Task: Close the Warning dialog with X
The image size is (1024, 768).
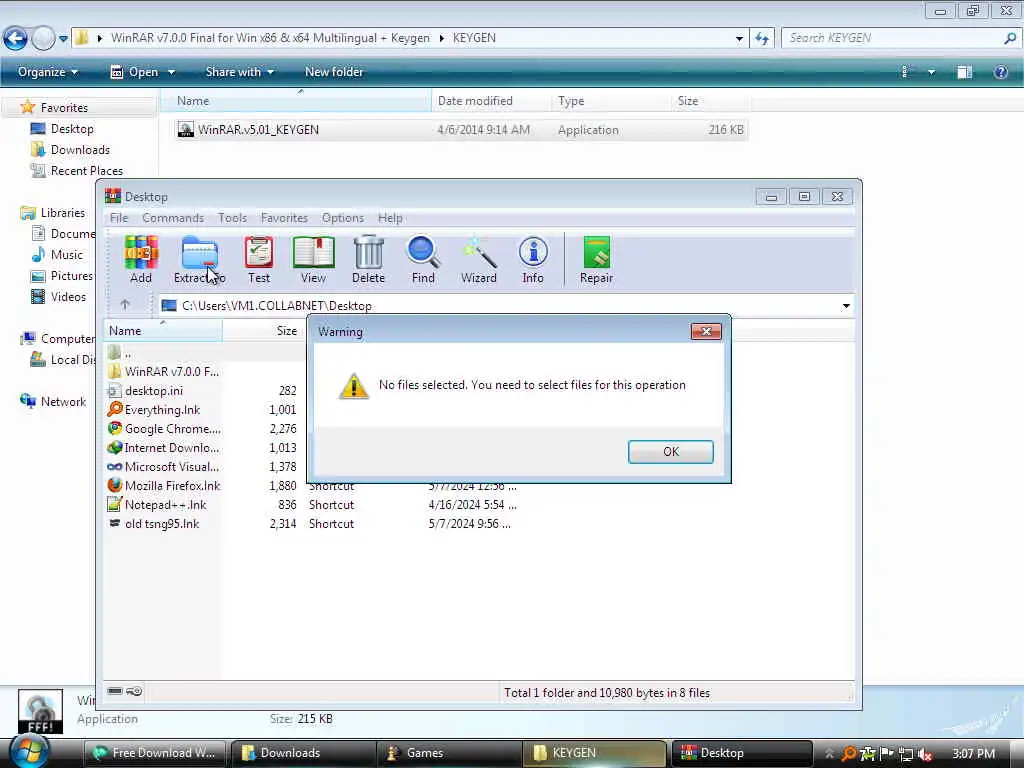Action: coord(706,332)
